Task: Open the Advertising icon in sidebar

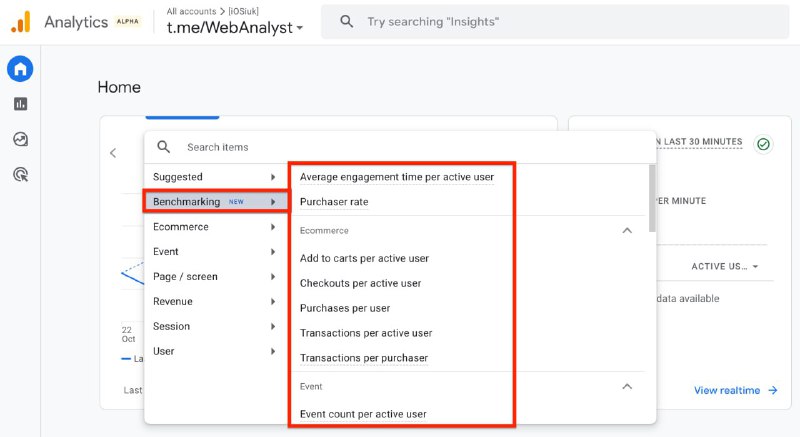Action: pos(20,174)
